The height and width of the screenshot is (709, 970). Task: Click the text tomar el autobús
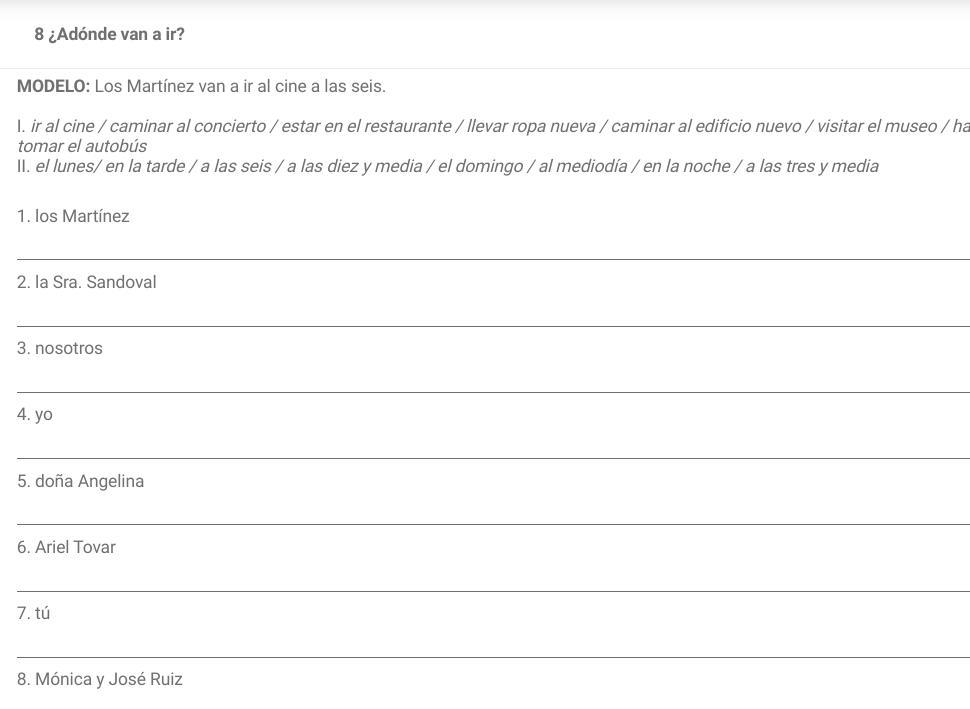pyautogui.click(x=82, y=146)
